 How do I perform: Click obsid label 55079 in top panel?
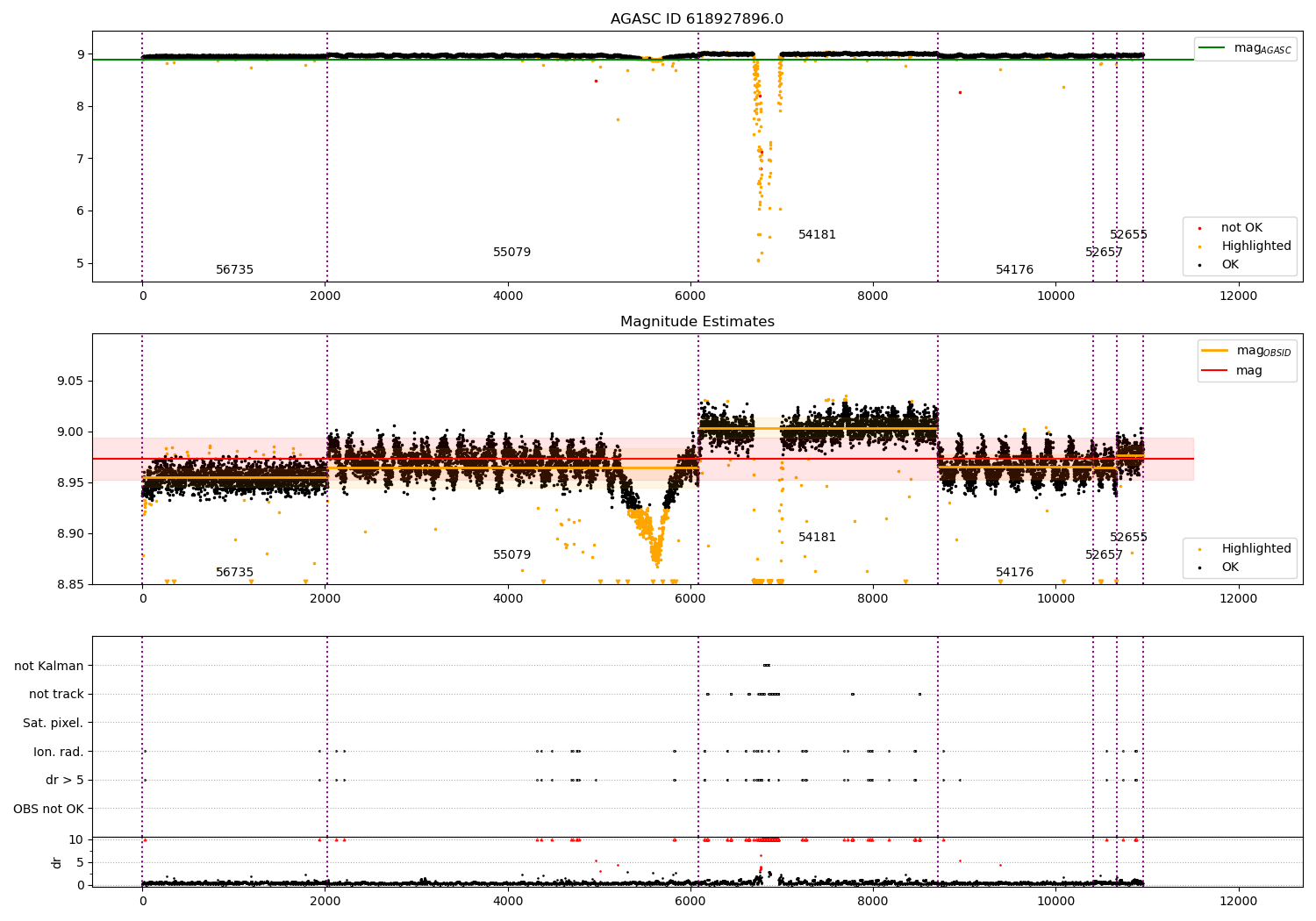[x=511, y=253]
